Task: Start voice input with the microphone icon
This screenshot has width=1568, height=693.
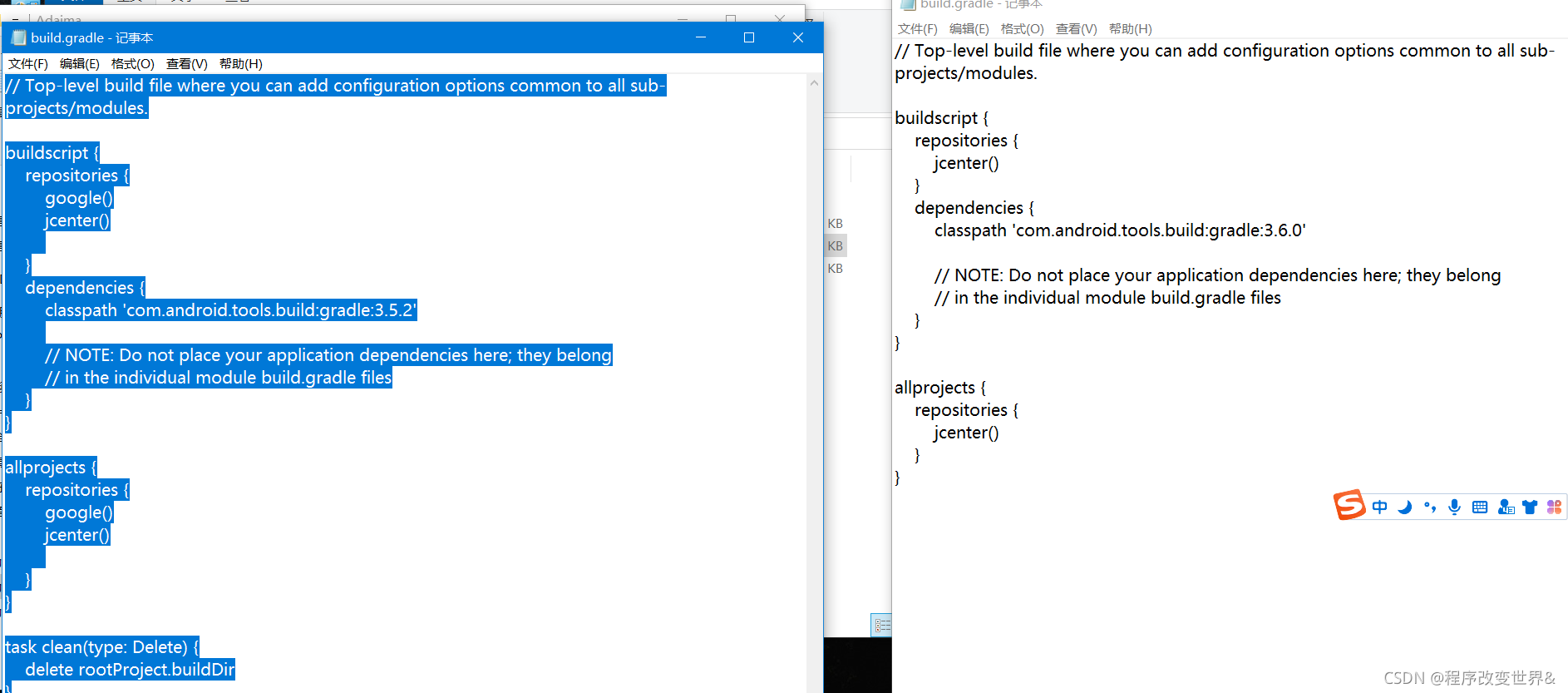Action: [1454, 507]
